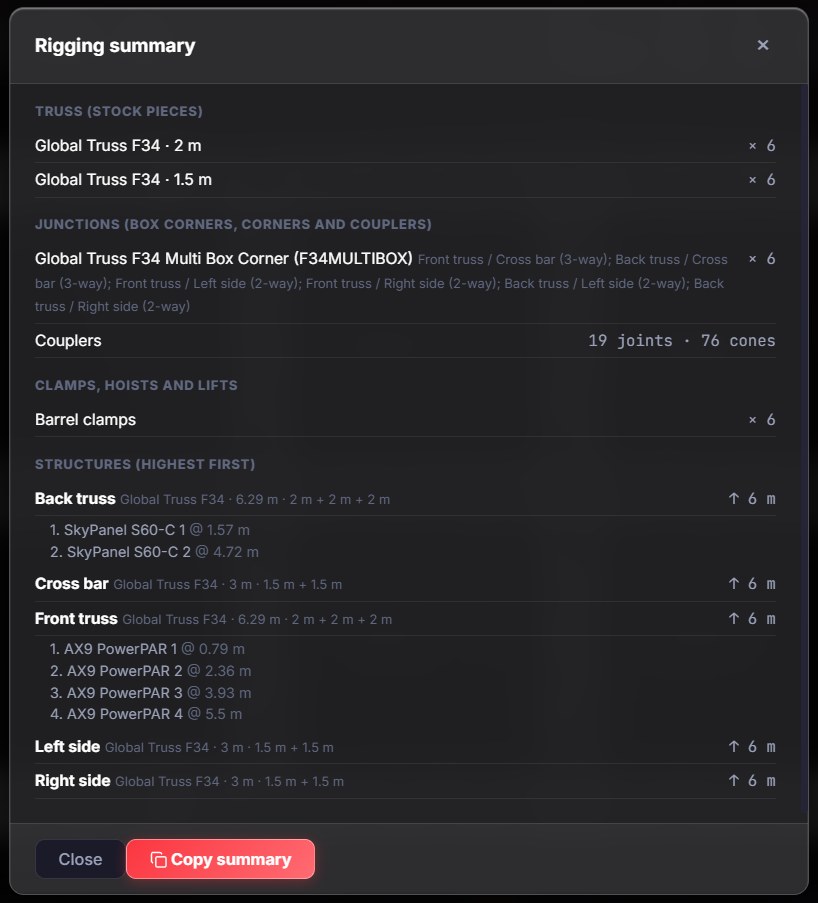
Task: Click the up-arrow height icon for Left side
Action: tap(734, 747)
